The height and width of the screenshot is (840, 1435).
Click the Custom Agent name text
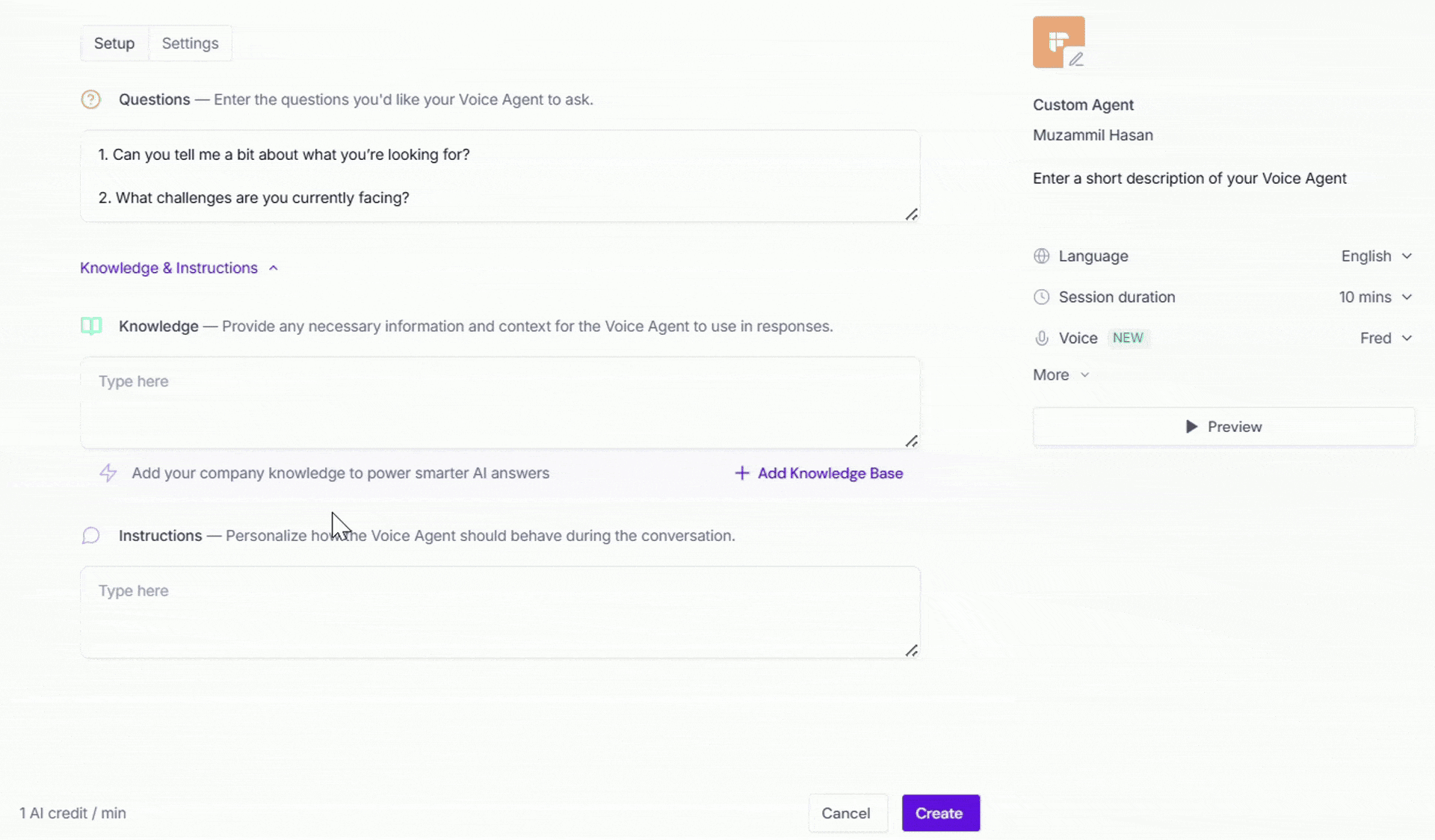point(1083,105)
